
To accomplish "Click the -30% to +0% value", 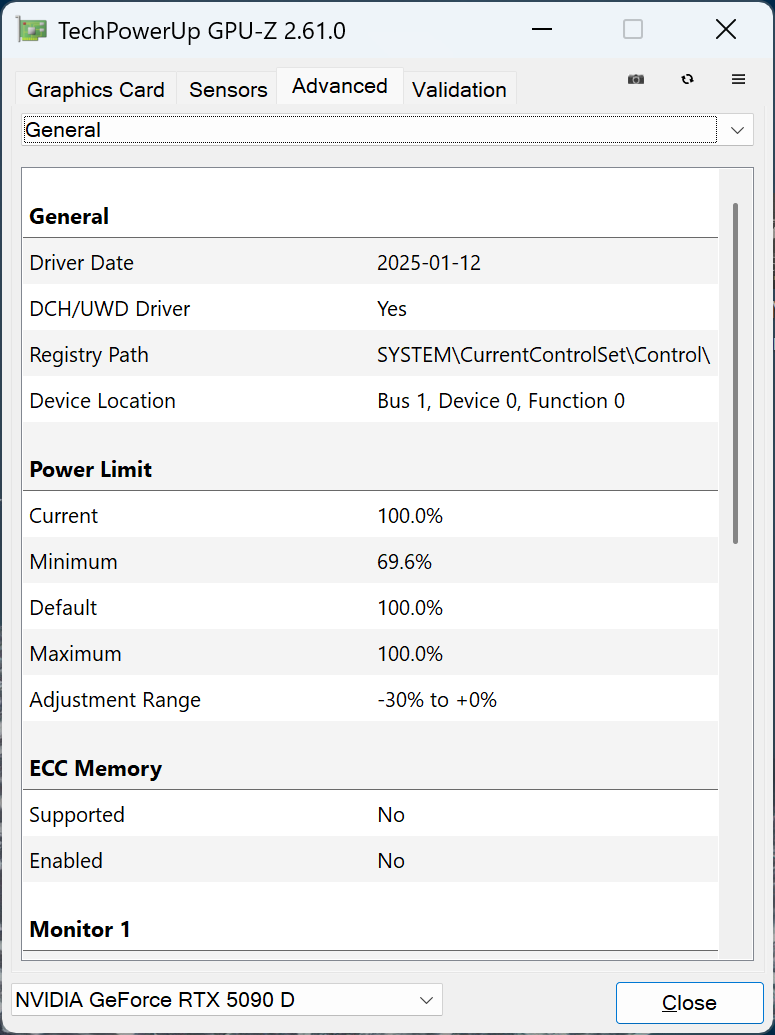I will coord(436,700).
